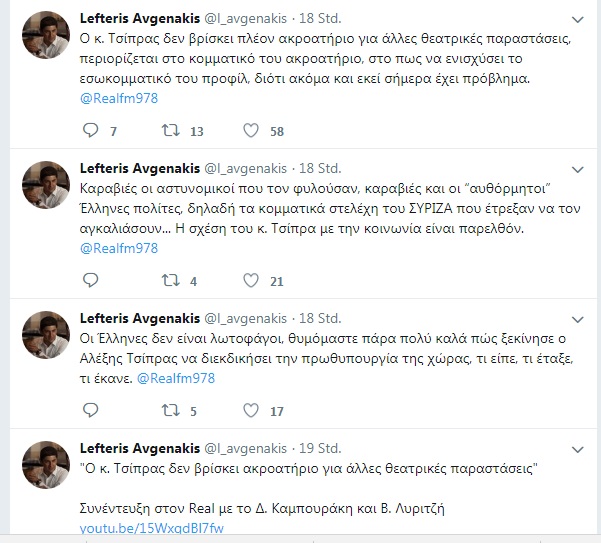Open the 19 Std. timestamp of last tweet
This screenshot has width=601, height=543.
point(320,448)
